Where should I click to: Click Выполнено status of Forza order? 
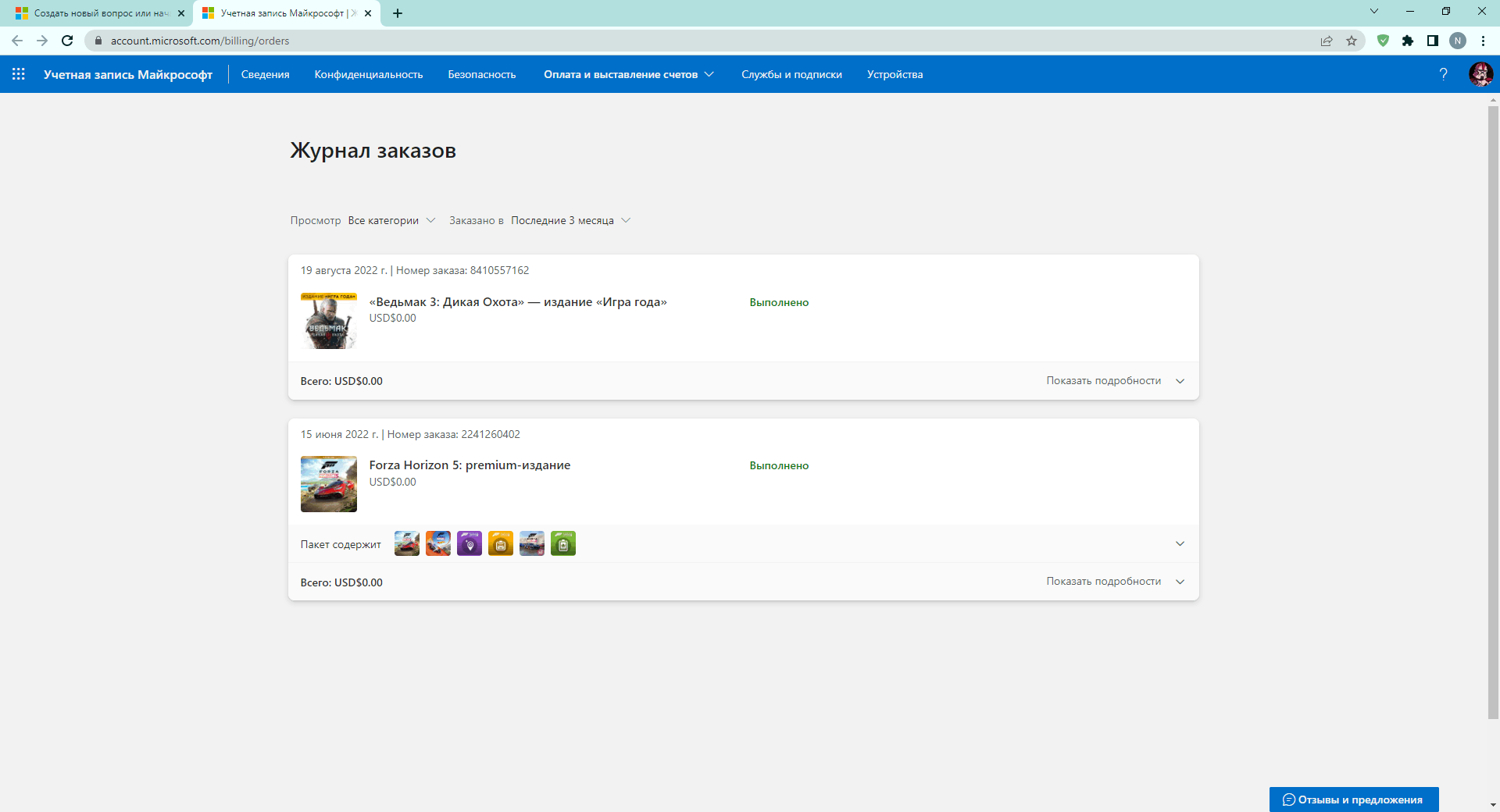click(x=779, y=465)
